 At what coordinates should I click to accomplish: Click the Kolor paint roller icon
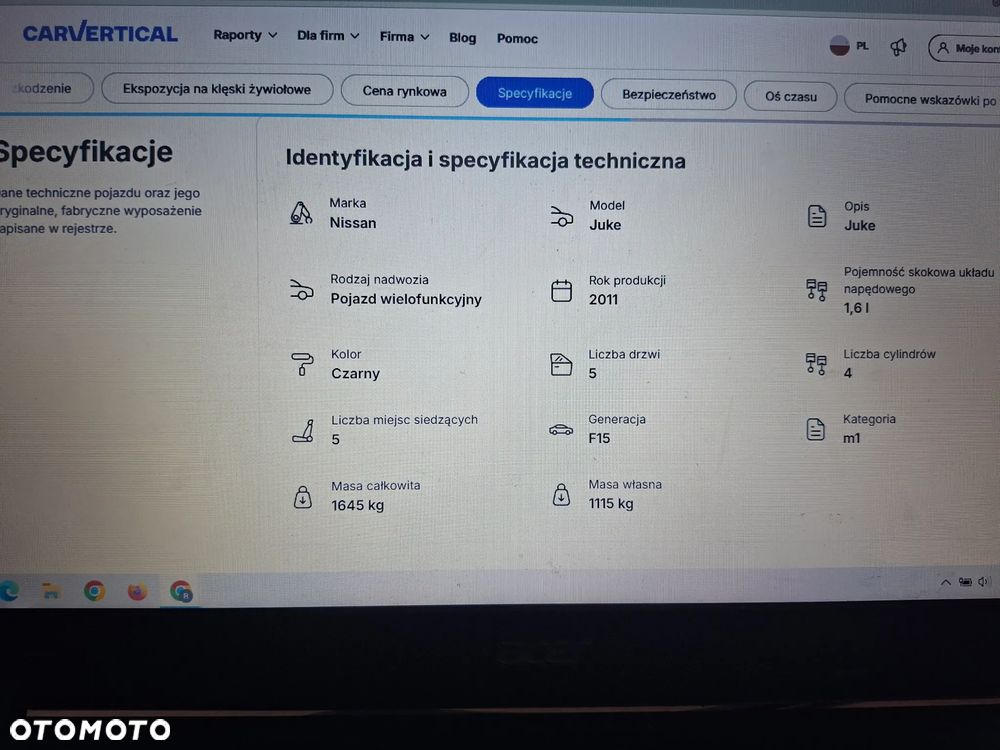302,364
